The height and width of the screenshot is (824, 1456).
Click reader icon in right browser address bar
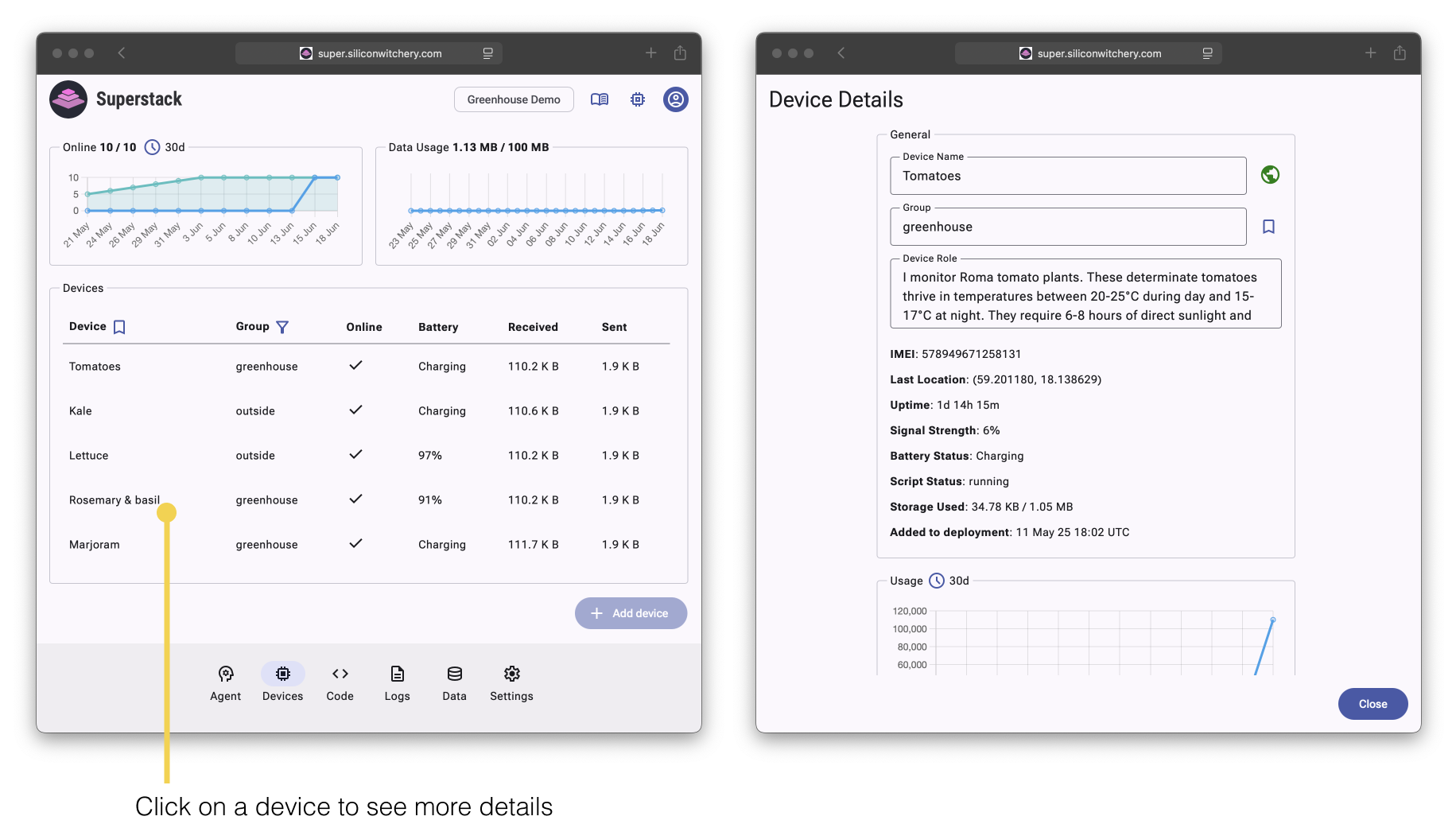[x=1208, y=53]
